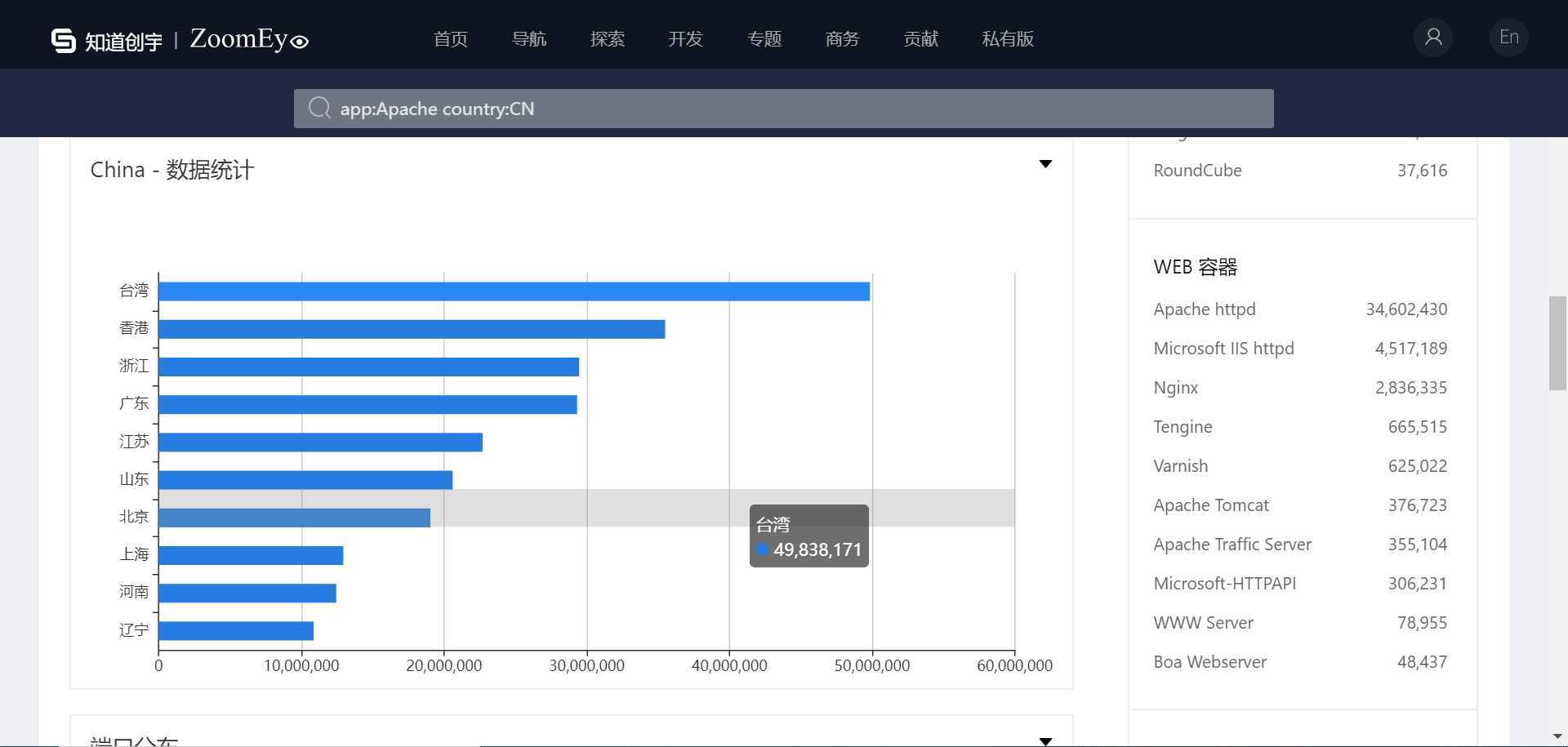The height and width of the screenshot is (747, 1568).
Task: Click the page vertical scrollbar thumb
Action: tap(1557, 343)
